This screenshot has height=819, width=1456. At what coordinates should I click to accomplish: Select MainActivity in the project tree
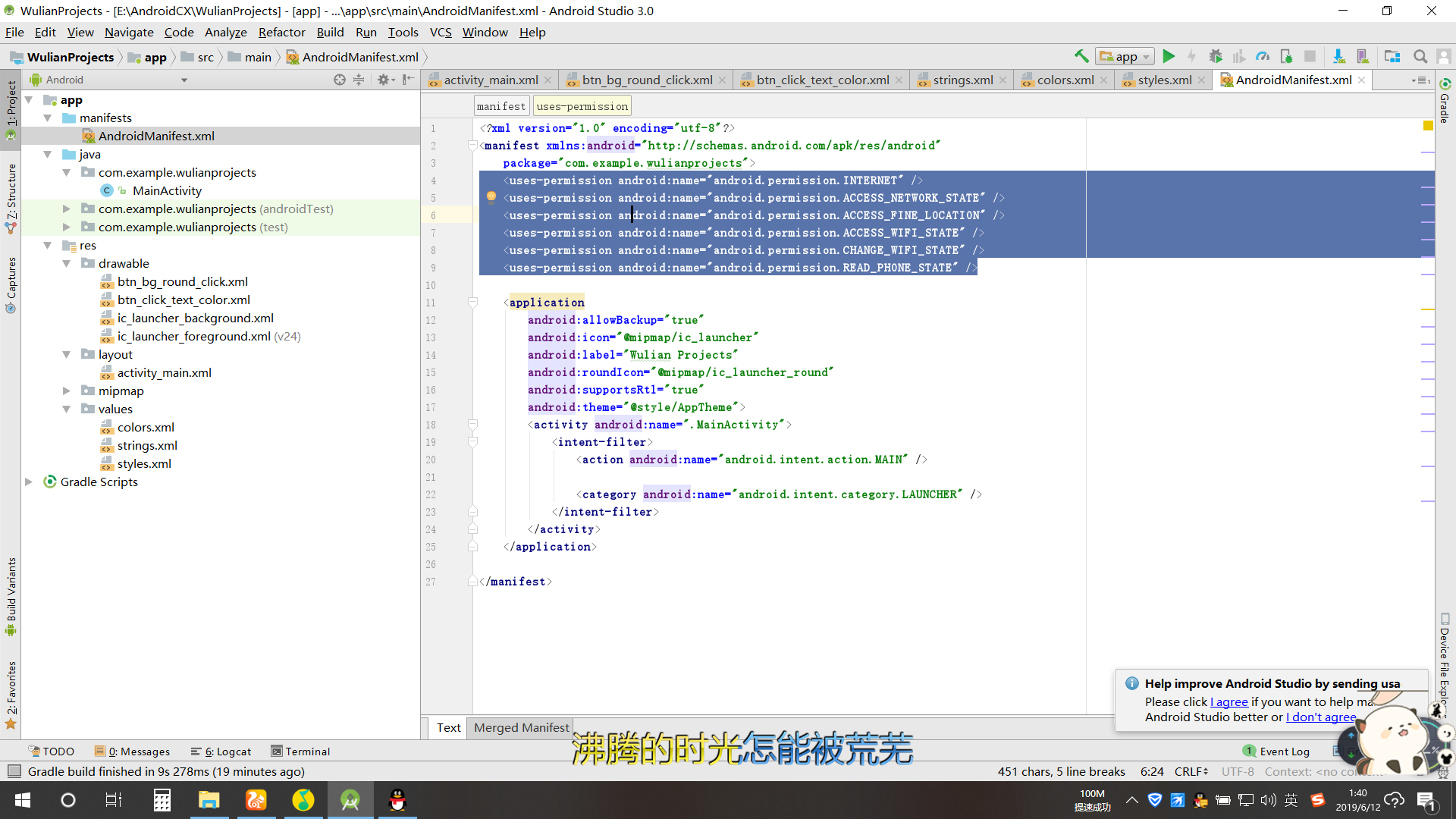[x=167, y=190]
